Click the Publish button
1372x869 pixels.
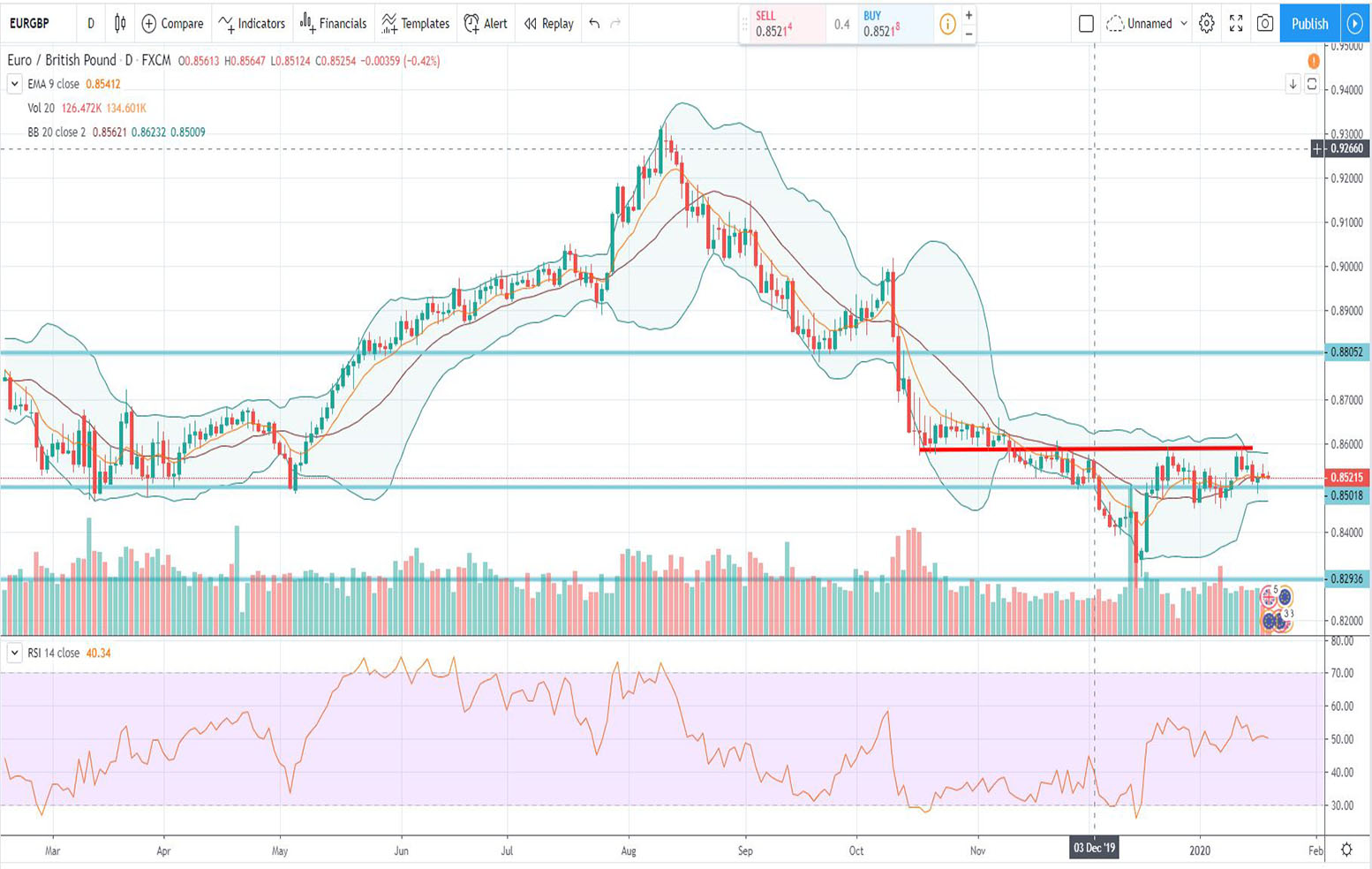pos(1308,24)
